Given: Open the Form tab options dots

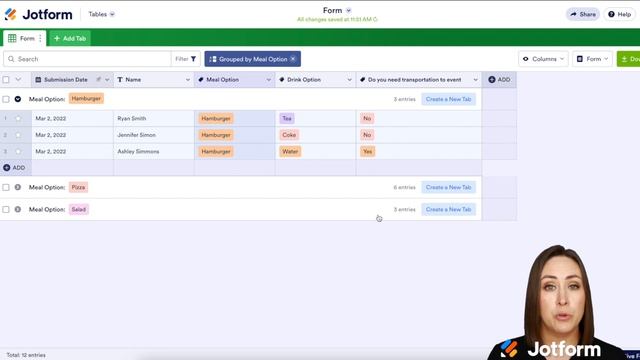Looking at the screenshot, I should pyautogui.click(x=40, y=38).
